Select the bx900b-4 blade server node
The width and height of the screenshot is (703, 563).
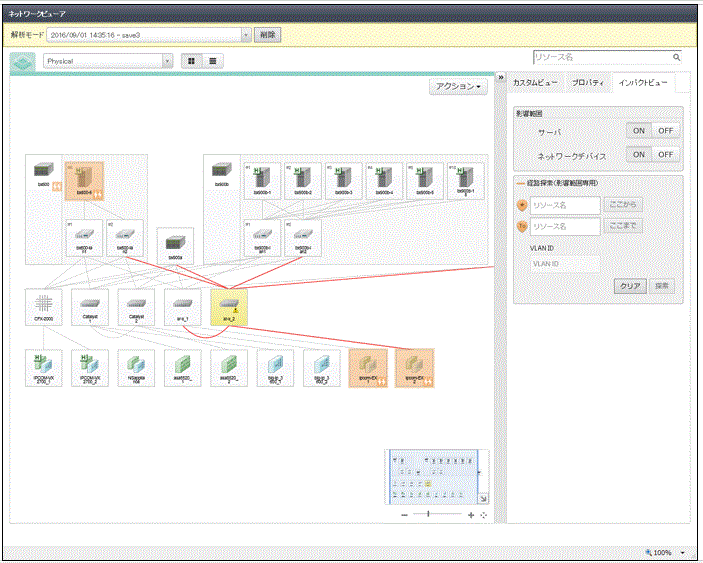[x=384, y=181]
